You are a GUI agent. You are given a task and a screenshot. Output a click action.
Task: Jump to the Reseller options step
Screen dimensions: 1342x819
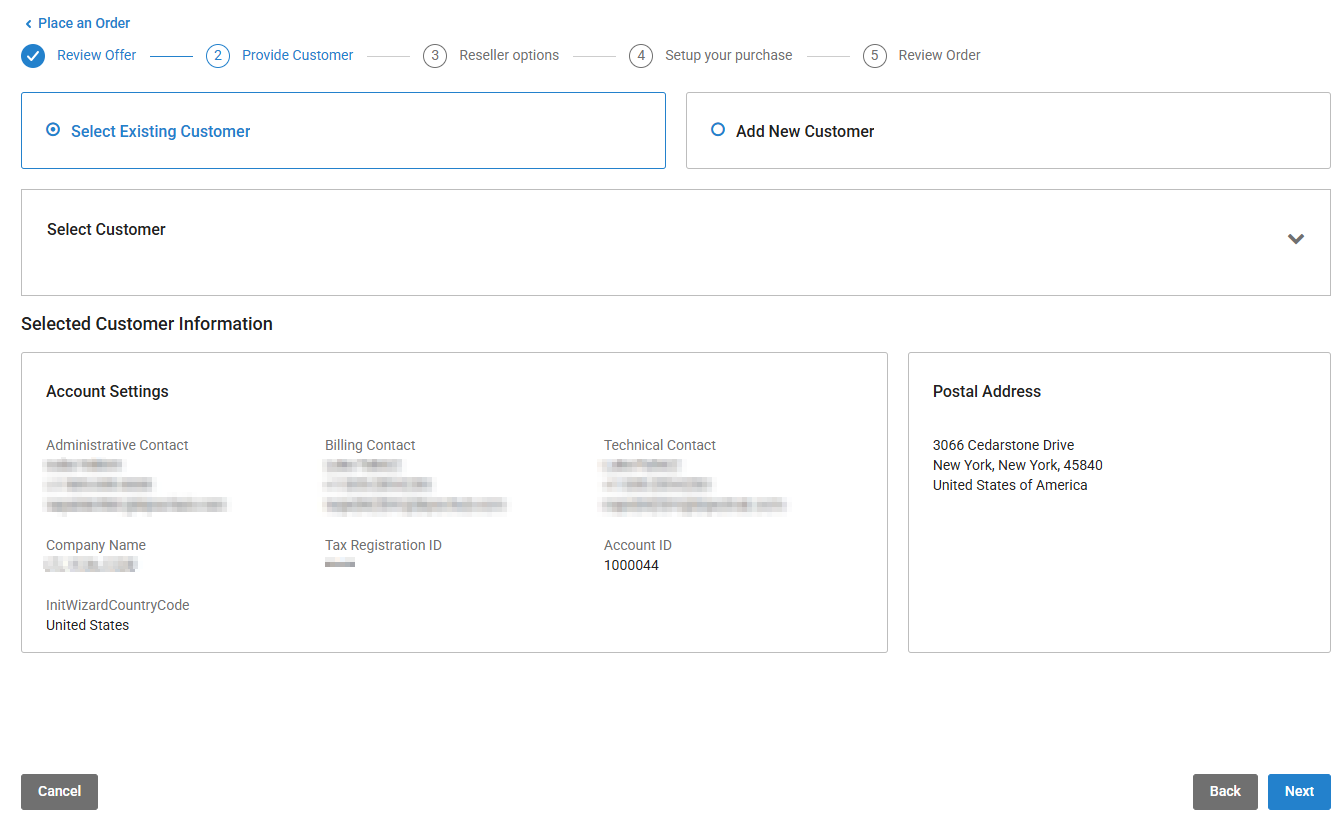pos(509,56)
